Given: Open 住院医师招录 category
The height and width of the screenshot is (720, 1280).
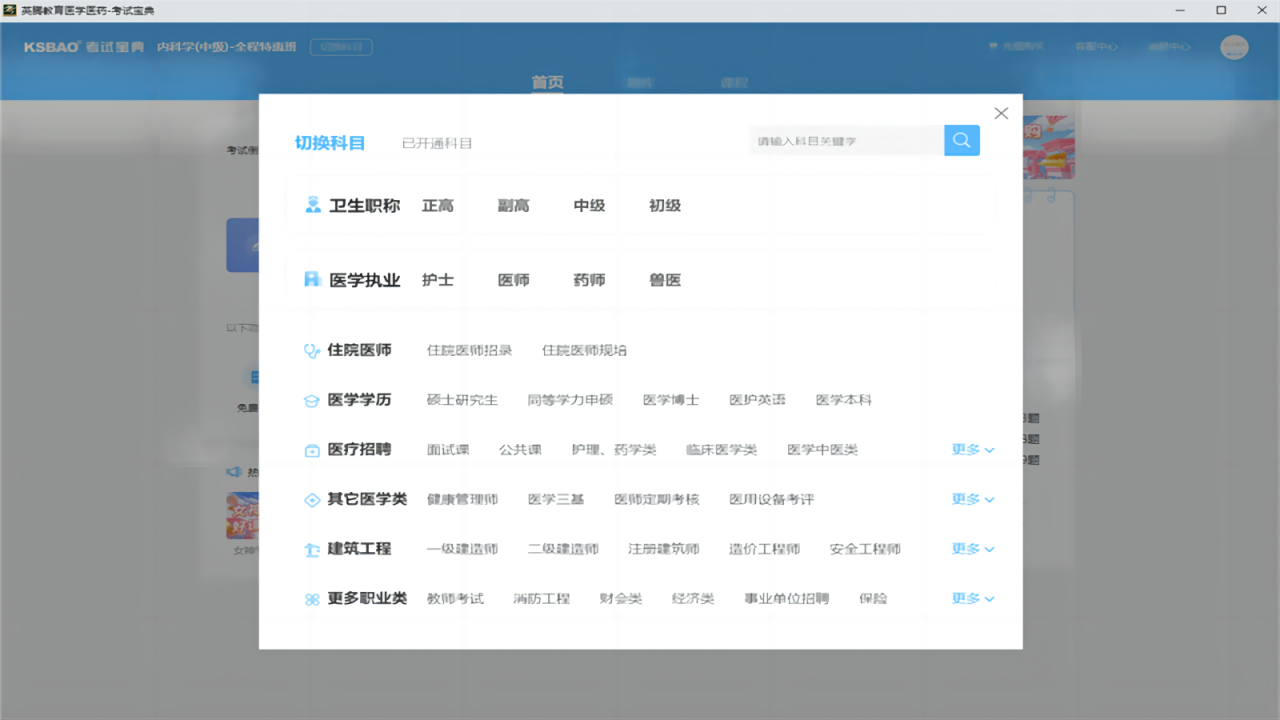Looking at the screenshot, I should pos(469,350).
